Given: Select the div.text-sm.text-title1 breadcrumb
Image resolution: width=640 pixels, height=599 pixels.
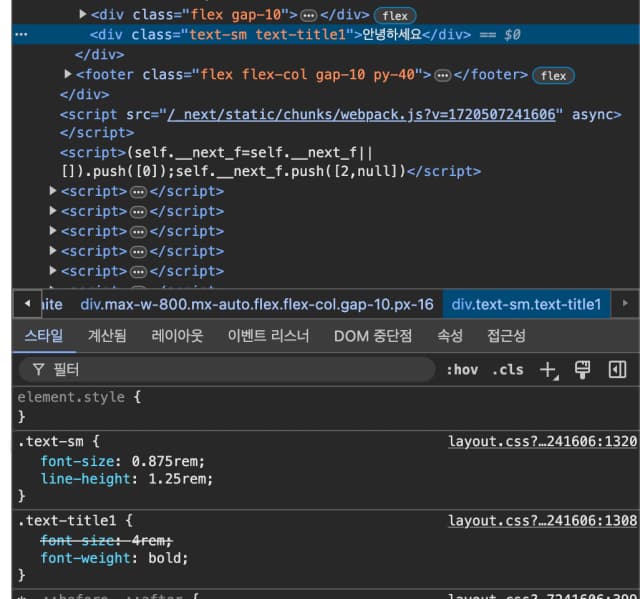Looking at the screenshot, I should coord(526,304).
